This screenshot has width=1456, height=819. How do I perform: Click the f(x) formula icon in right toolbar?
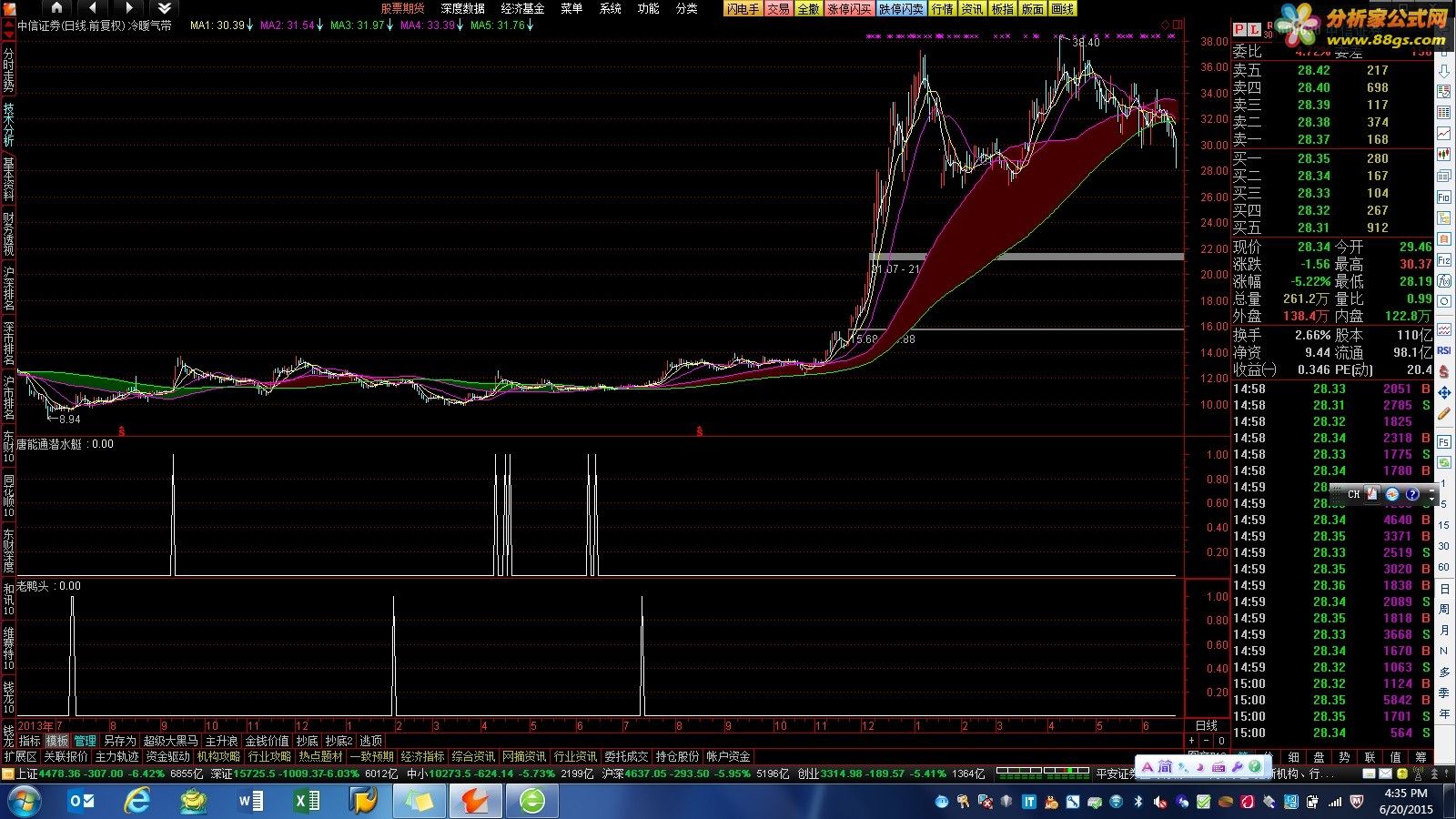pyautogui.click(x=1444, y=281)
